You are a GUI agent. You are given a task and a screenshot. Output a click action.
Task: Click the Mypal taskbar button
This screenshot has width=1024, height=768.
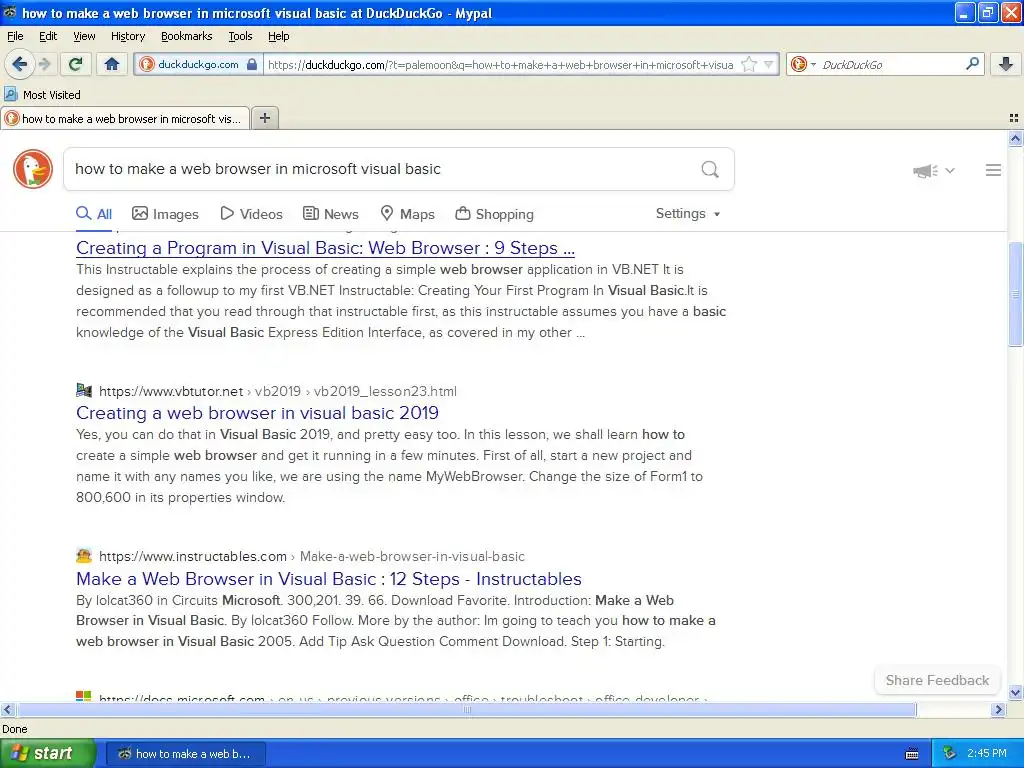(x=185, y=754)
